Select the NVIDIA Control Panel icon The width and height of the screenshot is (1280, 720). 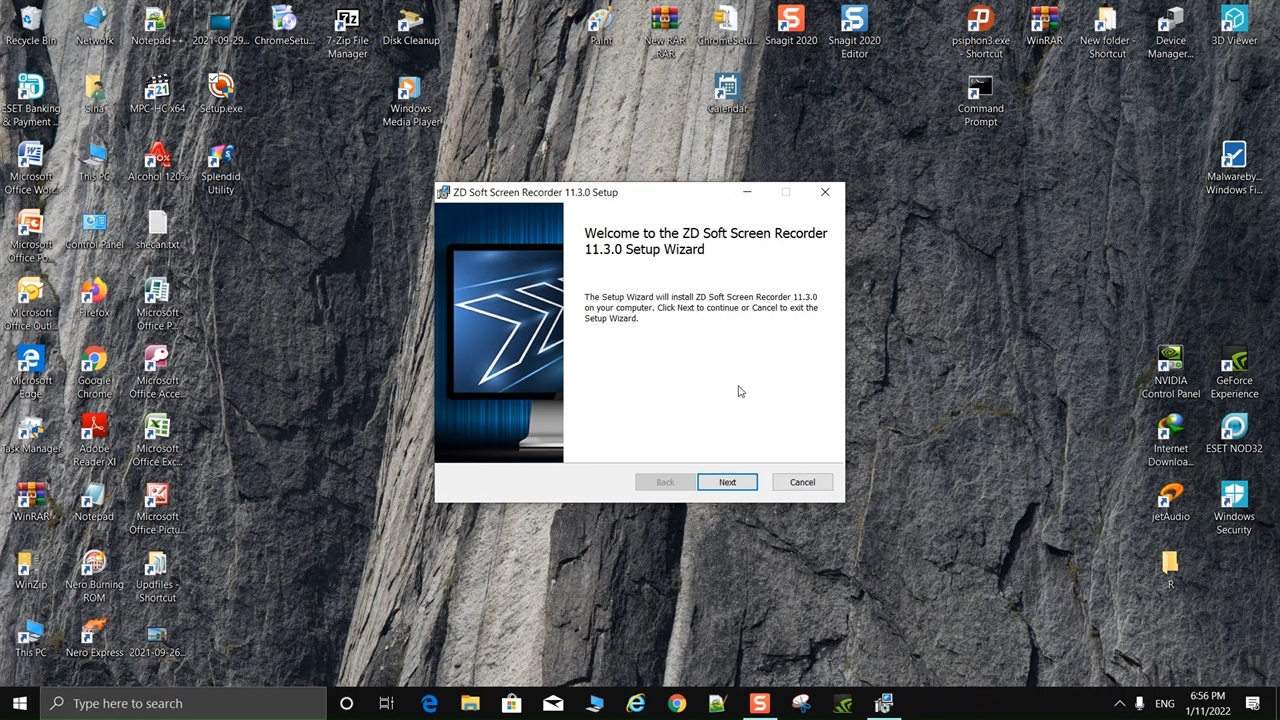[x=1170, y=371]
